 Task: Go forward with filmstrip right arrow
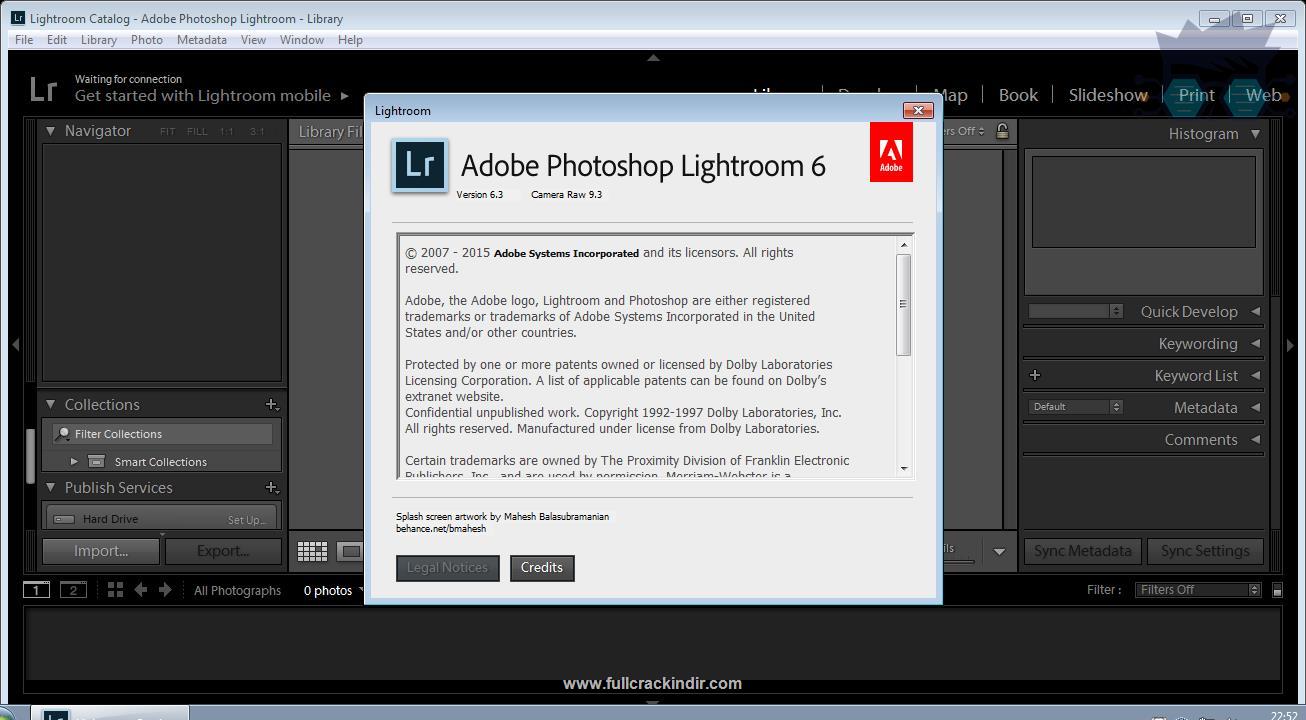[x=166, y=590]
